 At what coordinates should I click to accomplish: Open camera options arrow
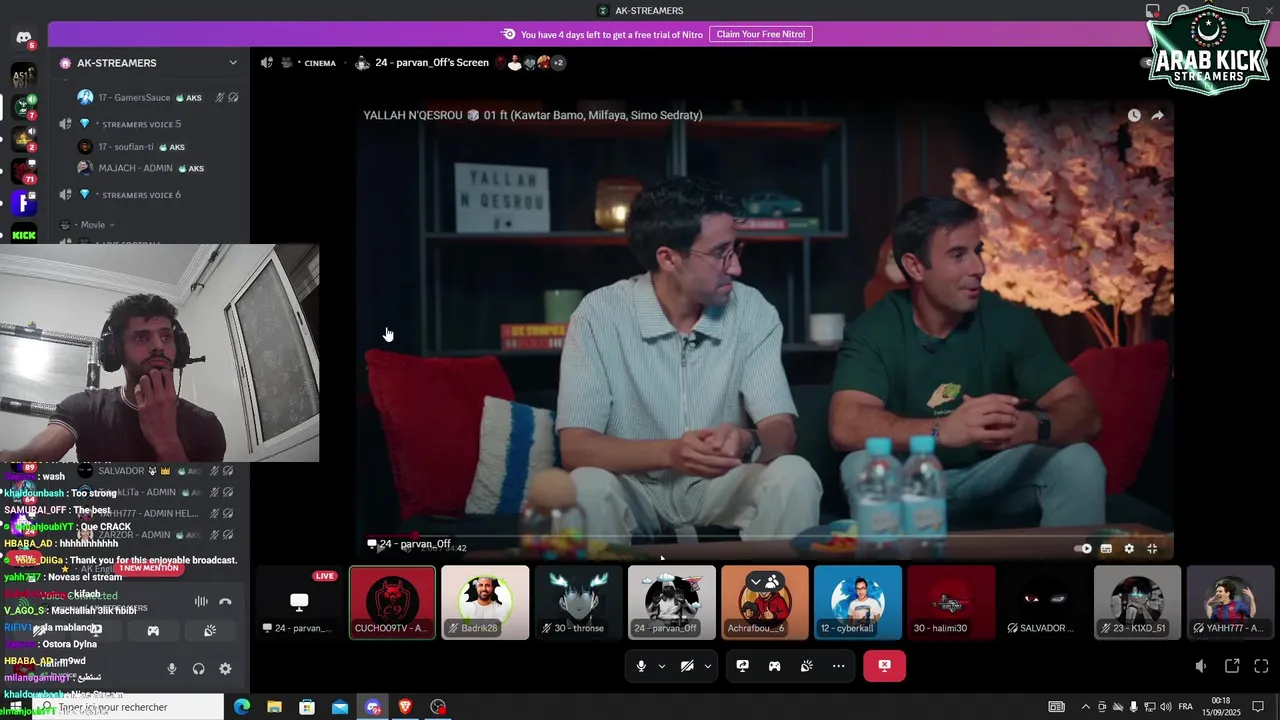(x=707, y=666)
